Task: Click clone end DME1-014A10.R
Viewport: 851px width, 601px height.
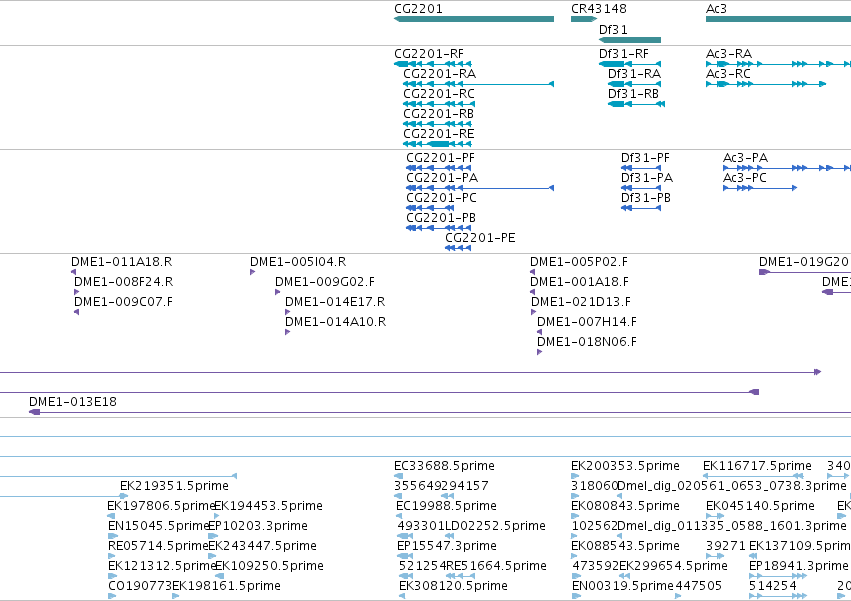Action: [x=287, y=332]
